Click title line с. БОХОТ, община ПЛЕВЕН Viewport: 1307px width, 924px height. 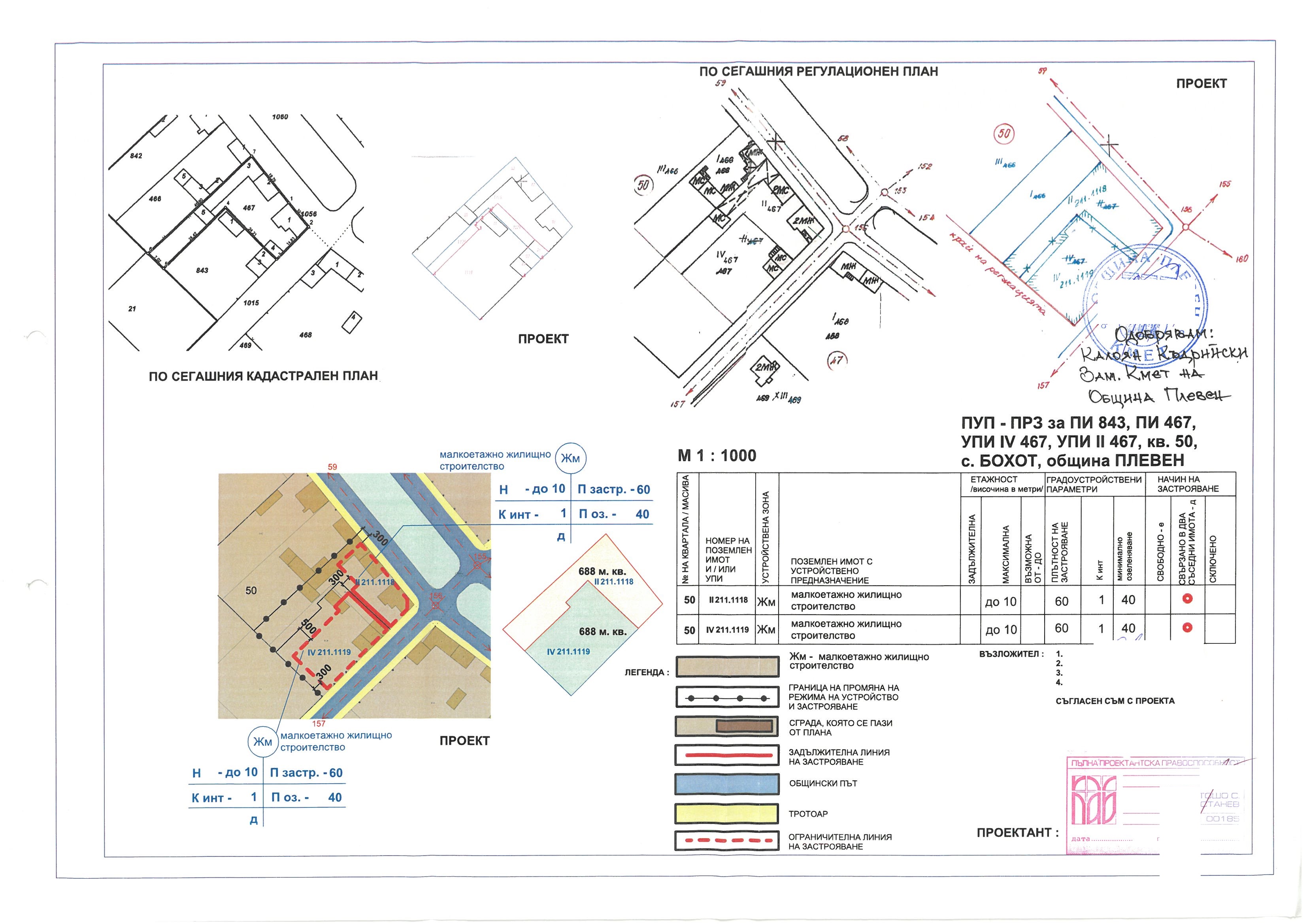click(x=1073, y=460)
